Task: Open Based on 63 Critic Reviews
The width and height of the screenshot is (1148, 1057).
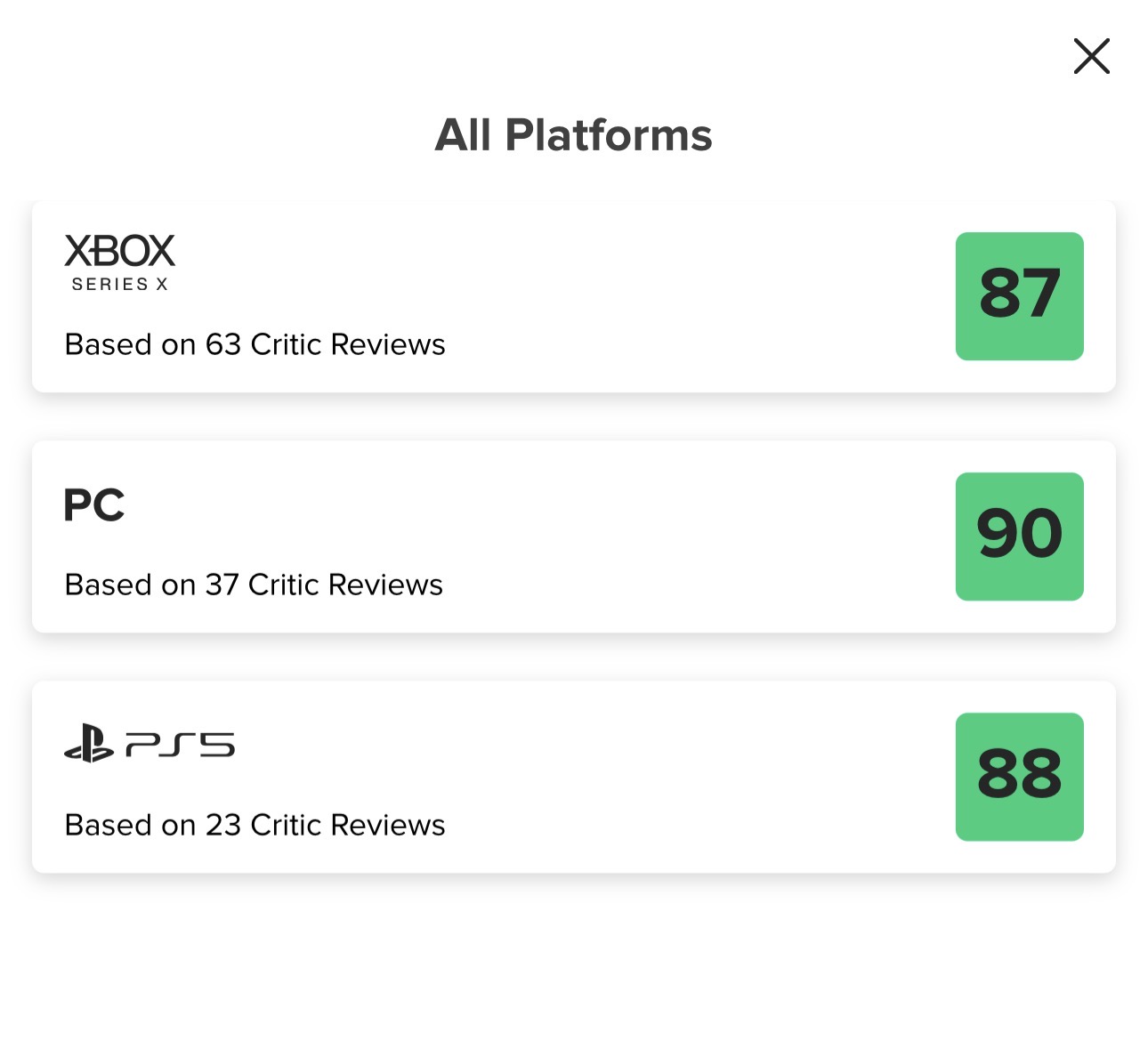Action: (255, 344)
